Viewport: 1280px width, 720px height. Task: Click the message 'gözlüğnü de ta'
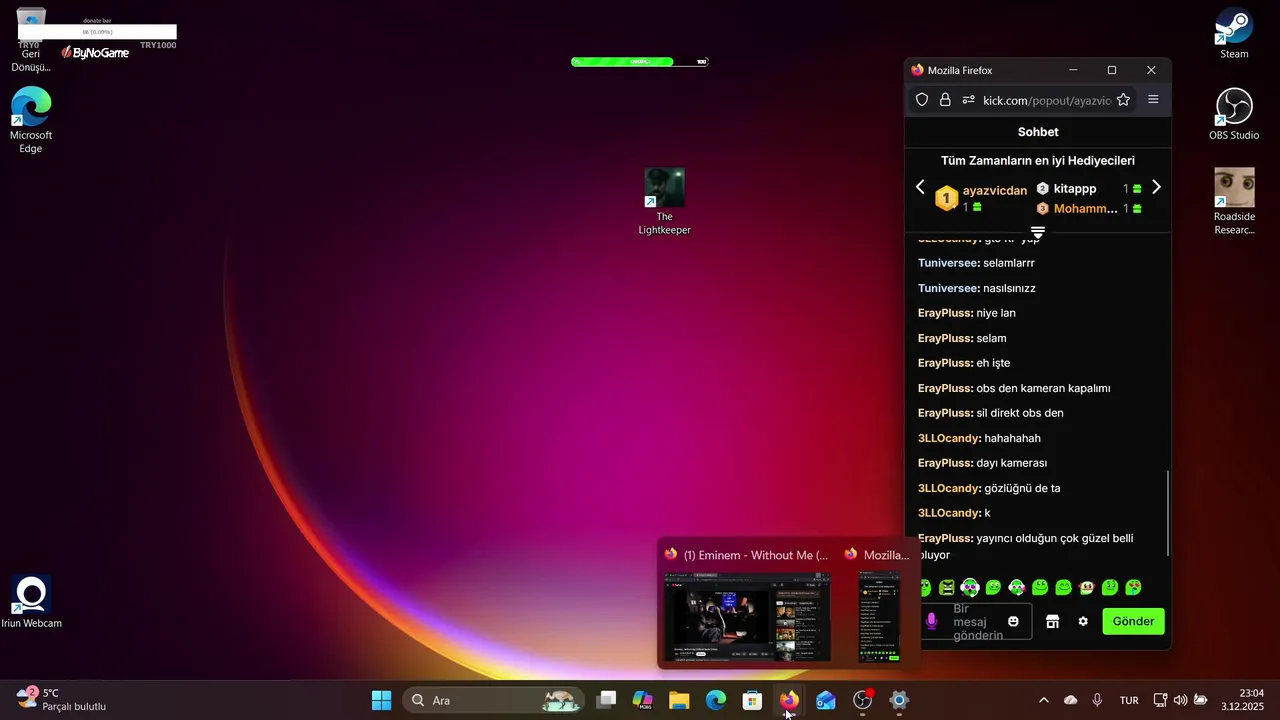coord(1022,488)
